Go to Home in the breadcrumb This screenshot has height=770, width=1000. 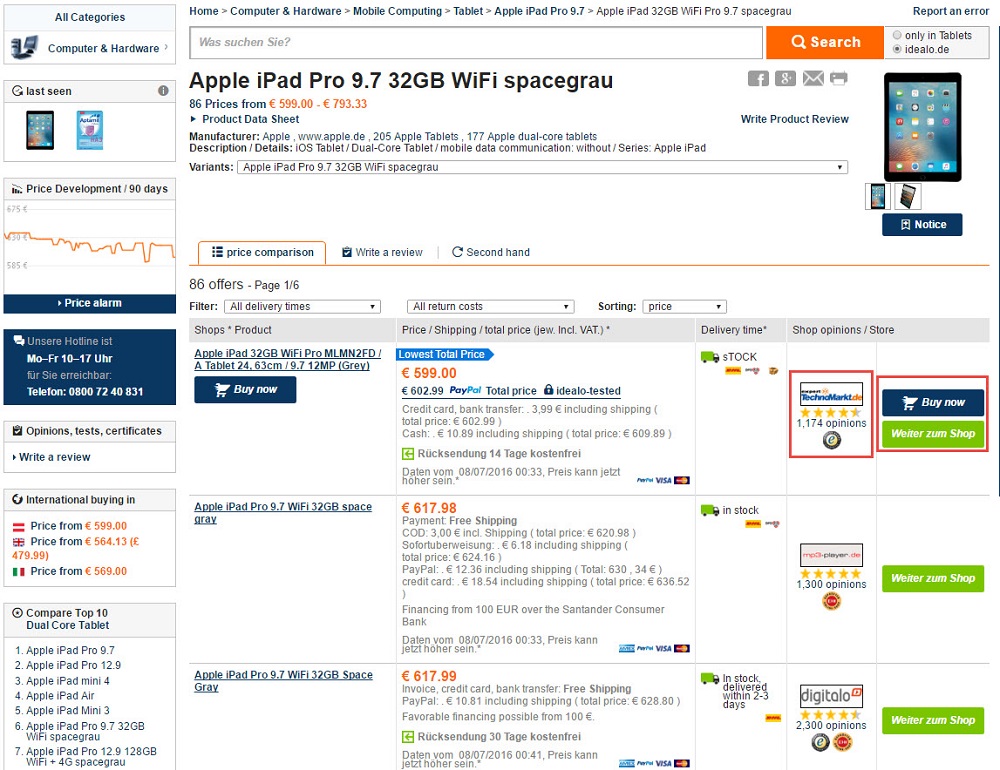tap(203, 11)
